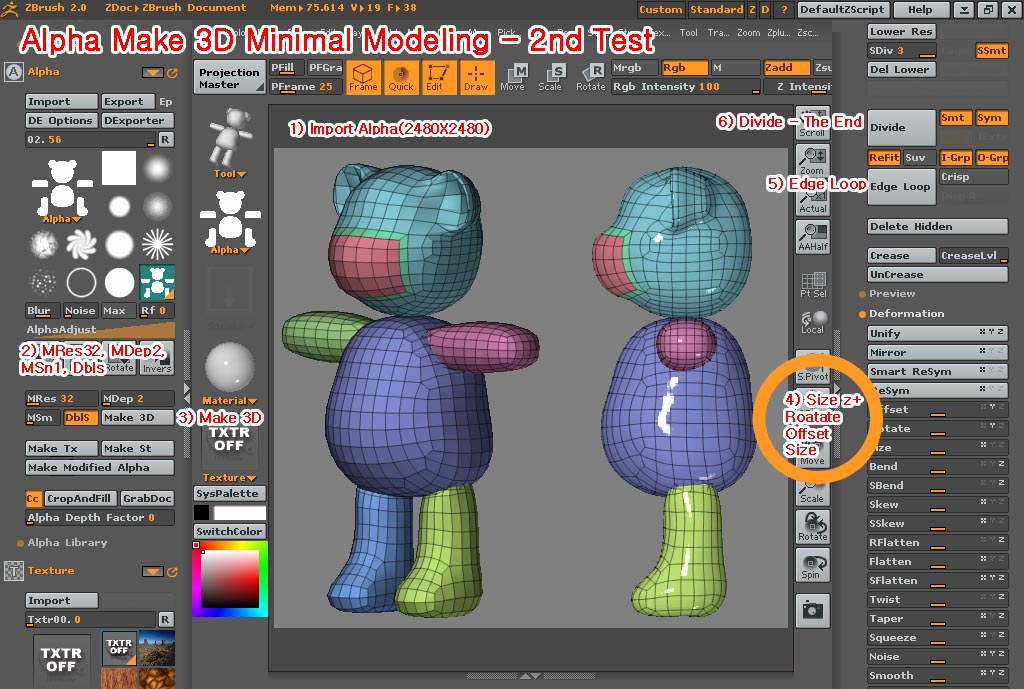Select the starburst alpha thumbnail

click(x=157, y=244)
